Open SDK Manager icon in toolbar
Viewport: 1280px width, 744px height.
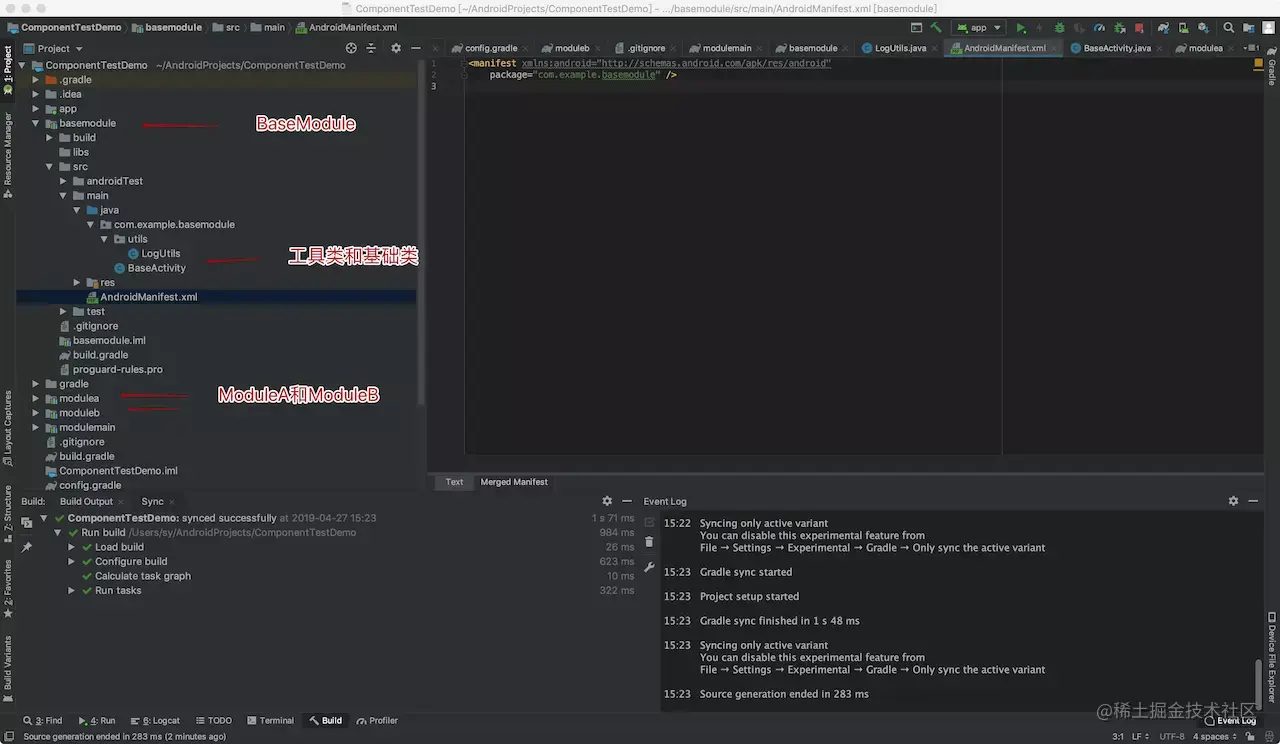(1204, 28)
